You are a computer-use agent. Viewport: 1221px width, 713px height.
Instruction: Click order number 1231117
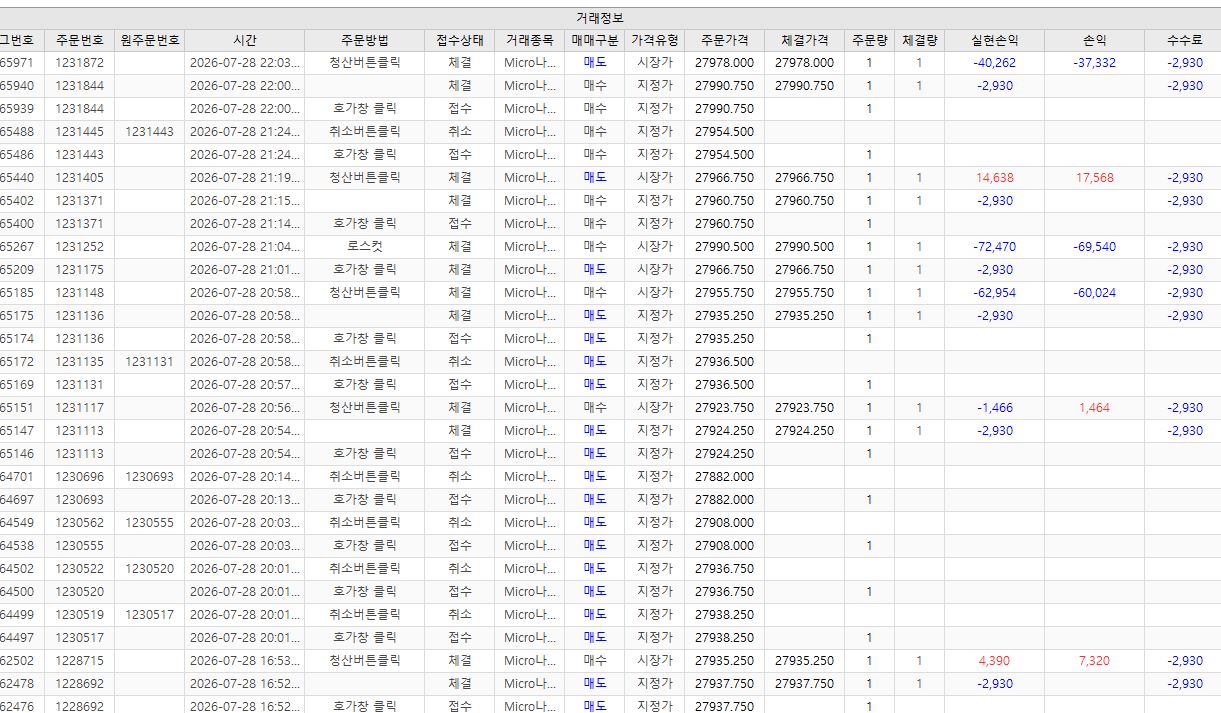coord(79,408)
